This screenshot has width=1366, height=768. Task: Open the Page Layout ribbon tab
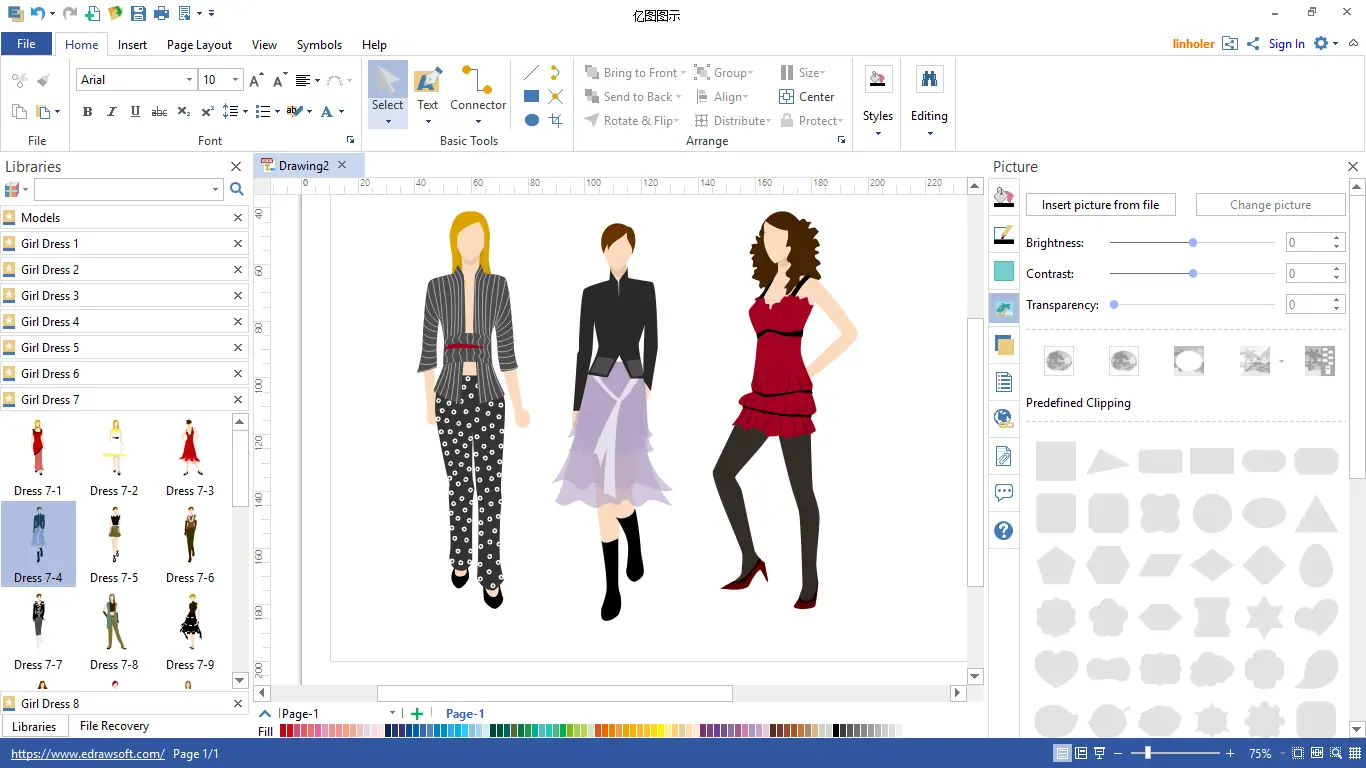(199, 45)
